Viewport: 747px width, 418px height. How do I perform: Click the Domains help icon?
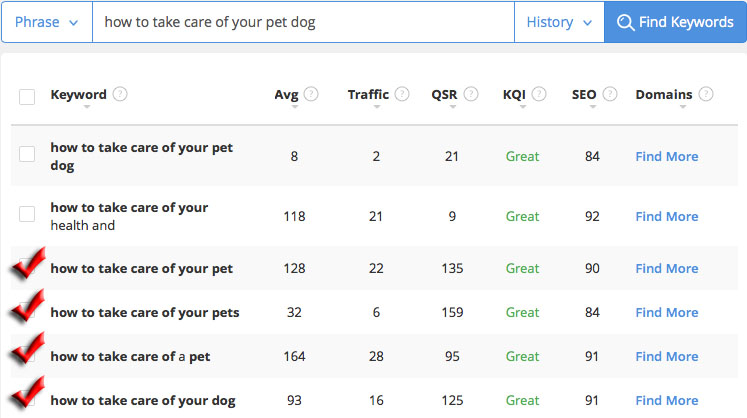(706, 94)
